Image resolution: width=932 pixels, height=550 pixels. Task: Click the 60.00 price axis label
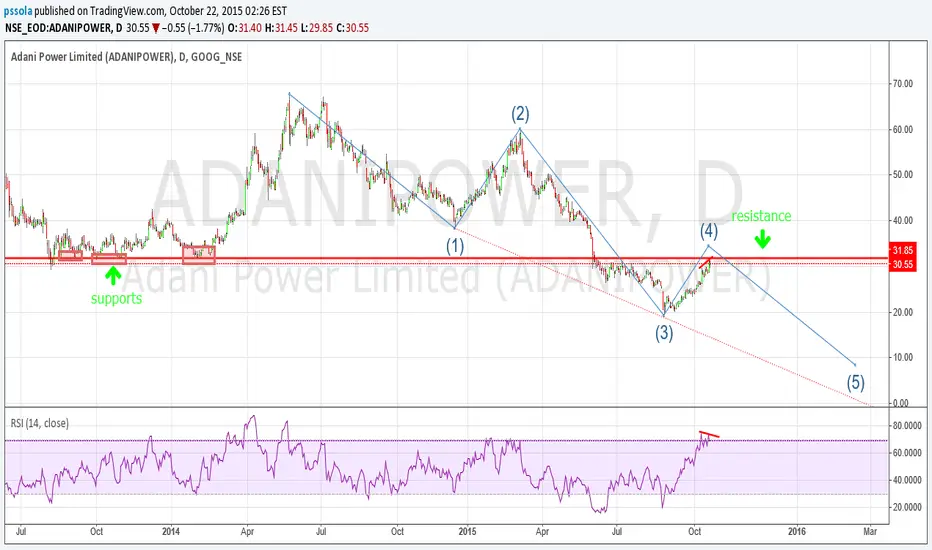pyautogui.click(x=902, y=130)
